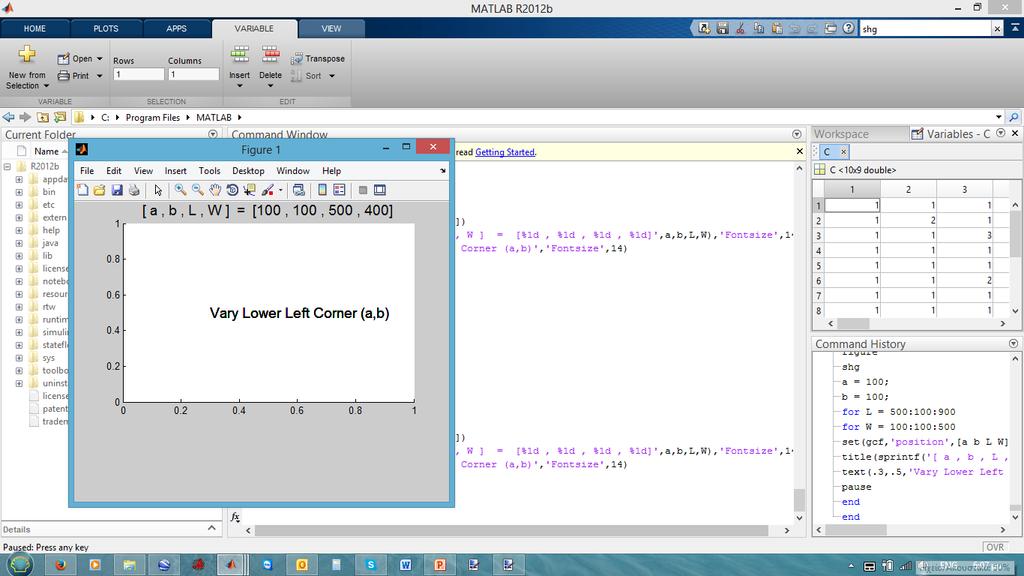The height and width of the screenshot is (576, 1024).
Task: Click the Transpose button
Action: [x=318, y=59]
